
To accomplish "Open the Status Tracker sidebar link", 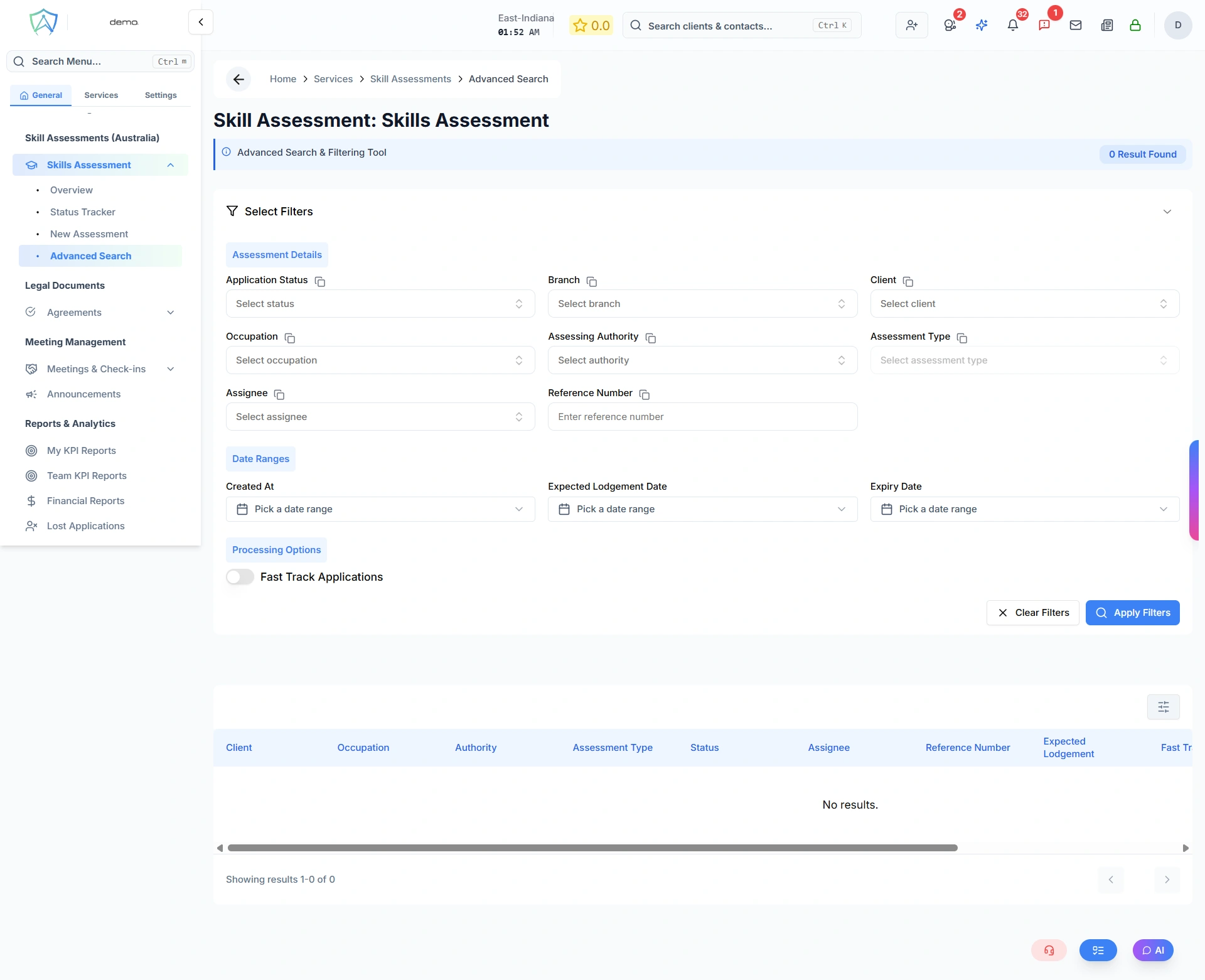I will (x=82, y=212).
